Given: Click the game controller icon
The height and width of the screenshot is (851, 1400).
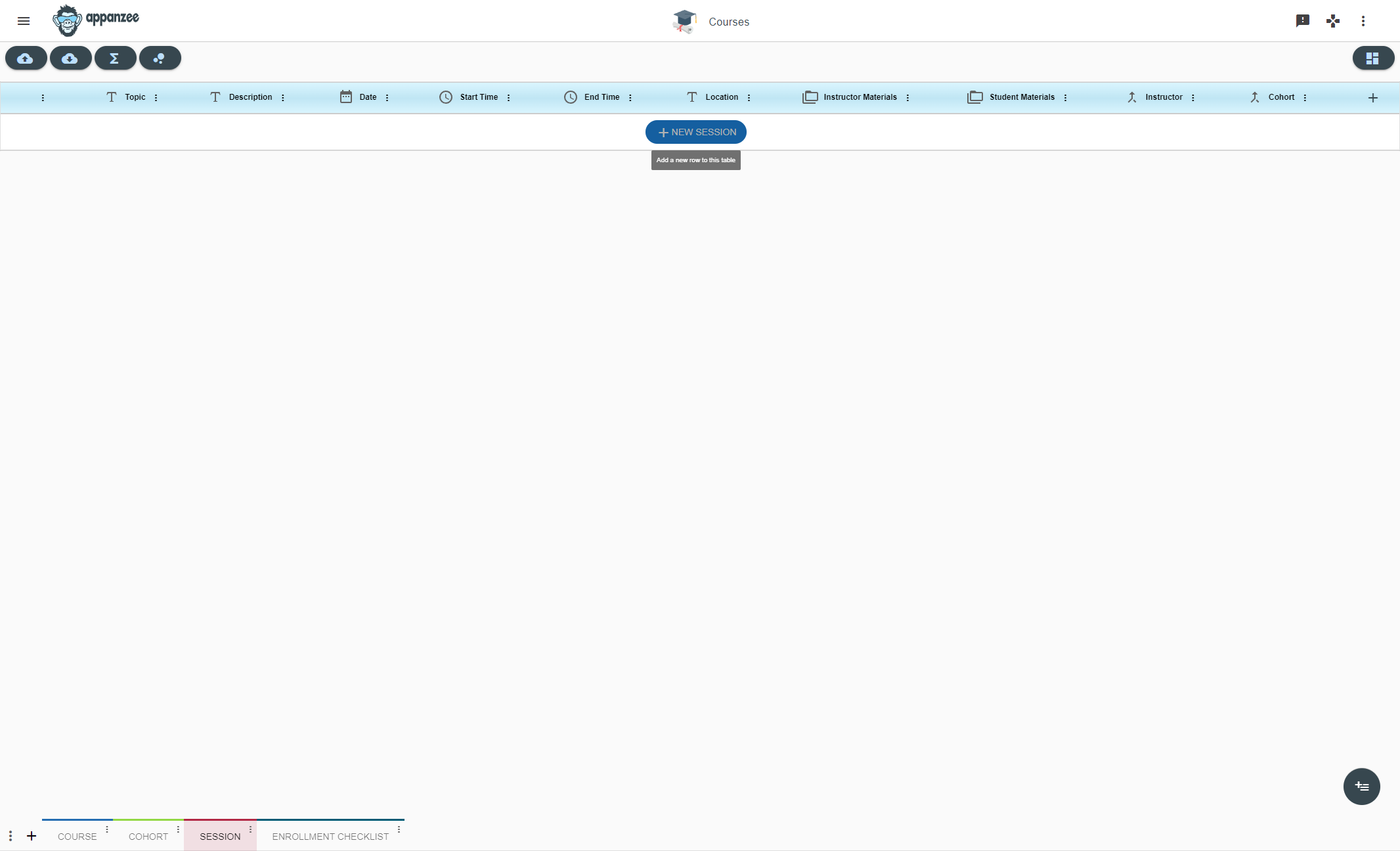Looking at the screenshot, I should click(1333, 21).
